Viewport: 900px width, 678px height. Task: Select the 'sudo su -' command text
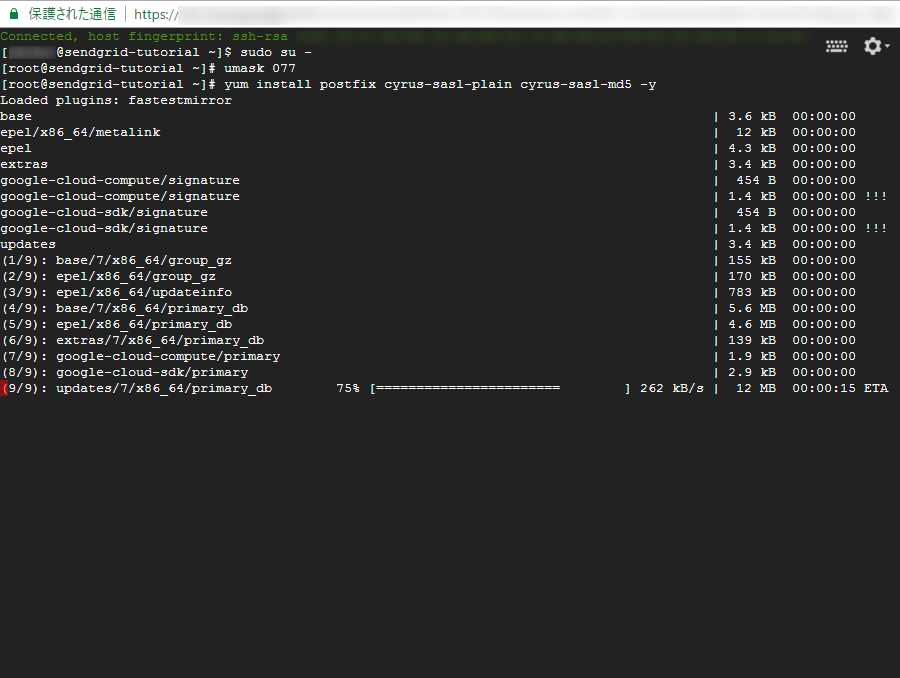click(x=276, y=52)
